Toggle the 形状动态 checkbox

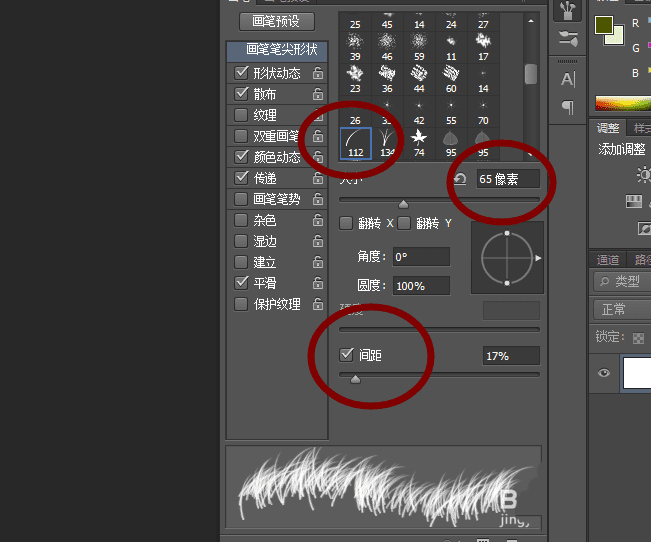(x=241, y=73)
